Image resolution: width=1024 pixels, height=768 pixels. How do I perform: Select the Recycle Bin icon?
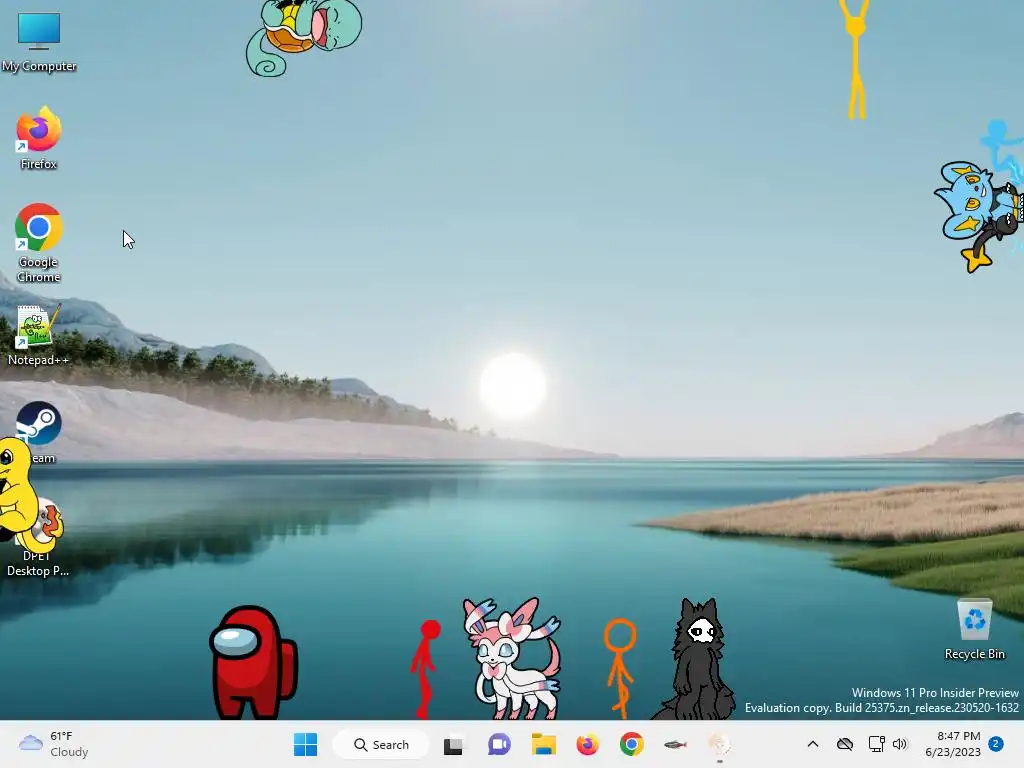974,630
